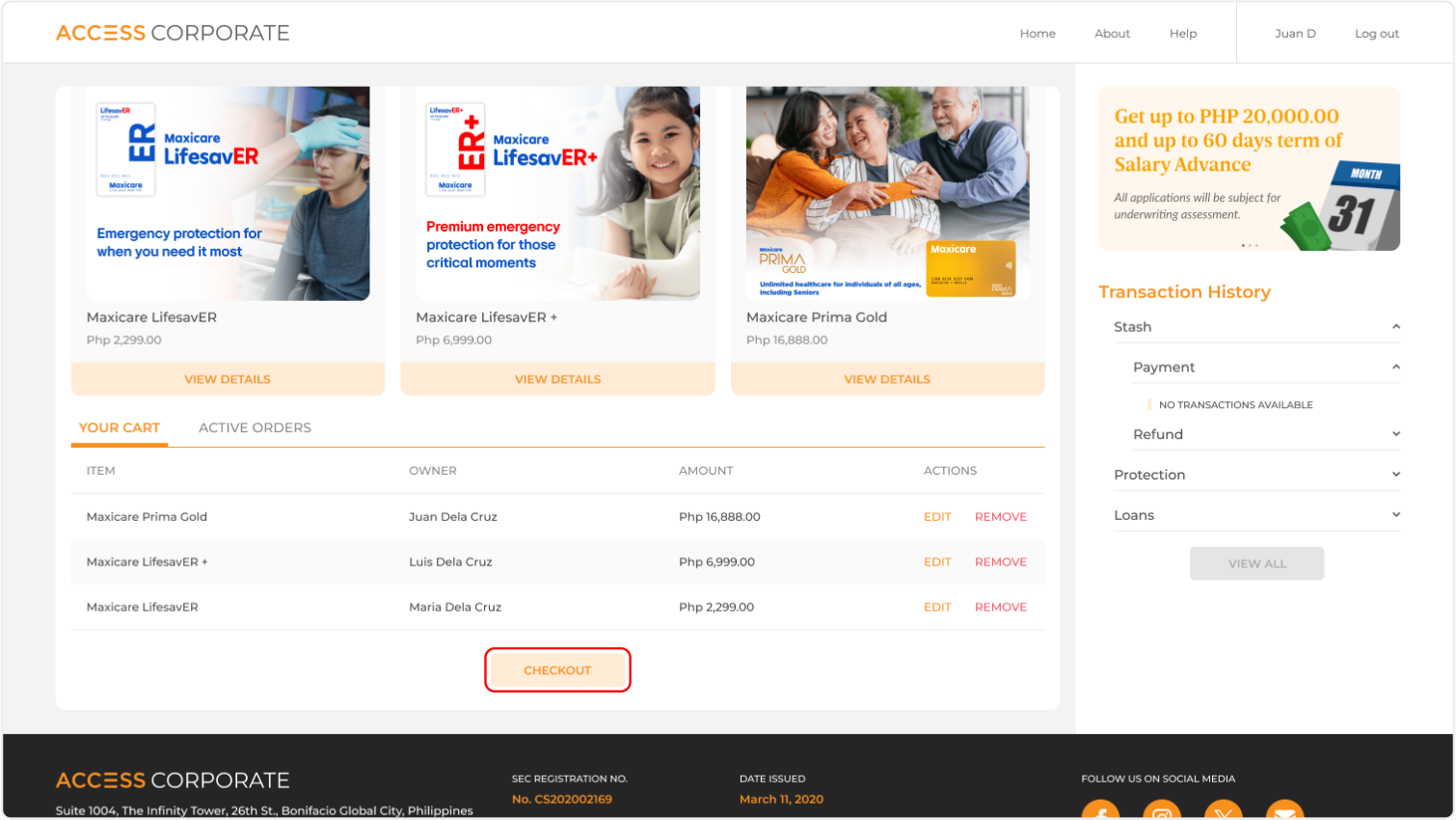
Task: Click the Access Corporate footer logo
Action: tap(173, 780)
